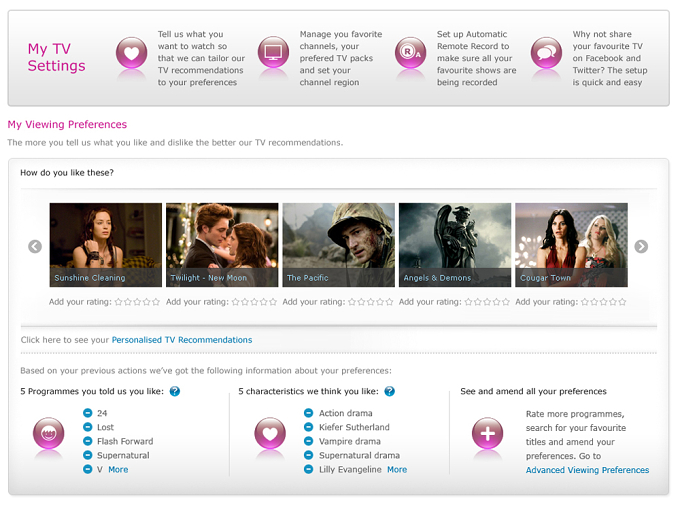680x505 pixels.
Task: Click 'Kiefer Sutherland' characteristic name
Action: (354, 427)
